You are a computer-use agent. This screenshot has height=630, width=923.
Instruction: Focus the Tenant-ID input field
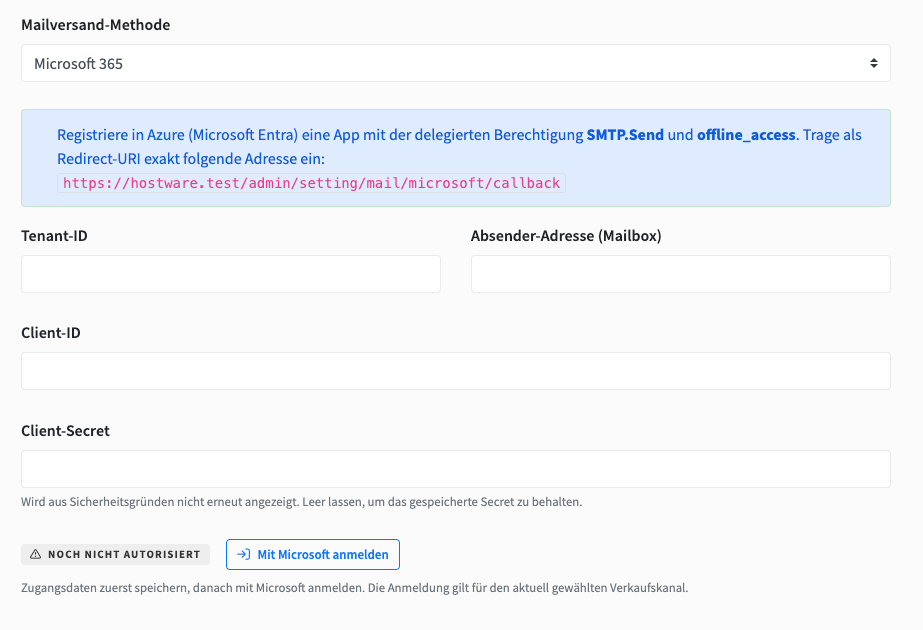[x=231, y=274]
